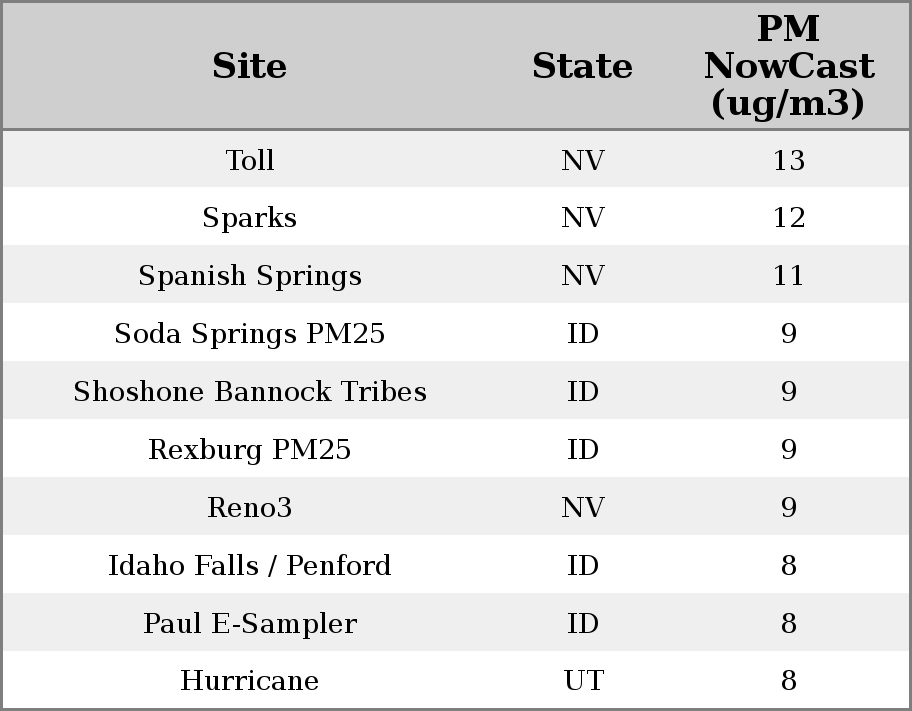Select the Soda Springs PM25 cell
The height and width of the screenshot is (711, 912).
(x=249, y=334)
